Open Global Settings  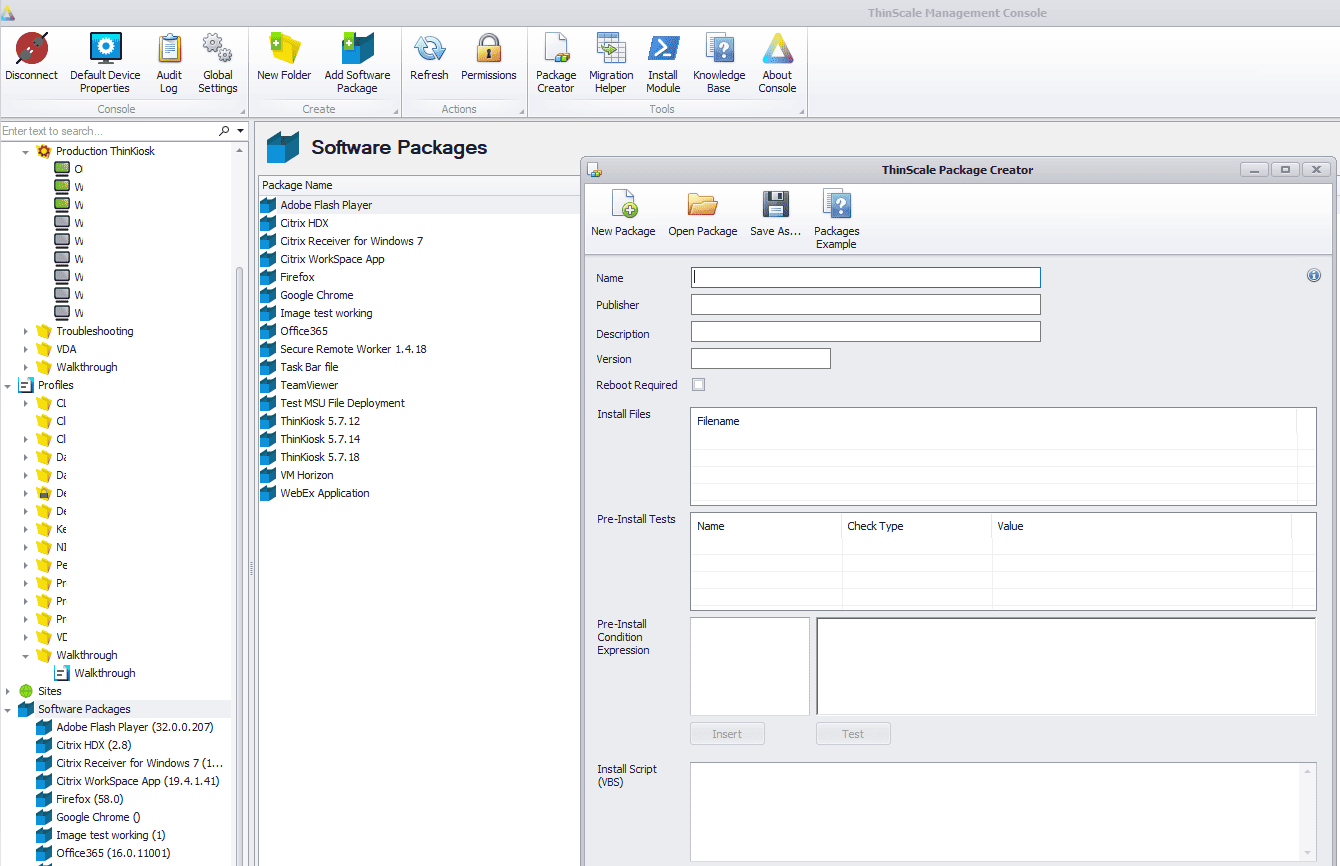(x=217, y=63)
